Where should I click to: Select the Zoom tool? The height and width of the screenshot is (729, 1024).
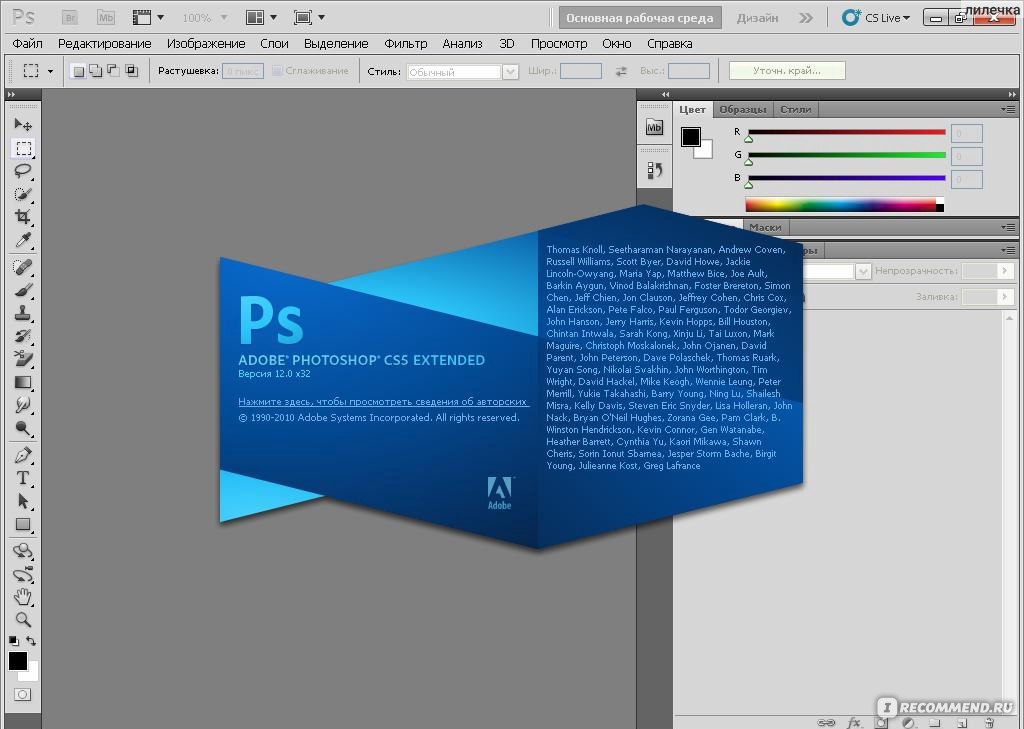[23, 619]
